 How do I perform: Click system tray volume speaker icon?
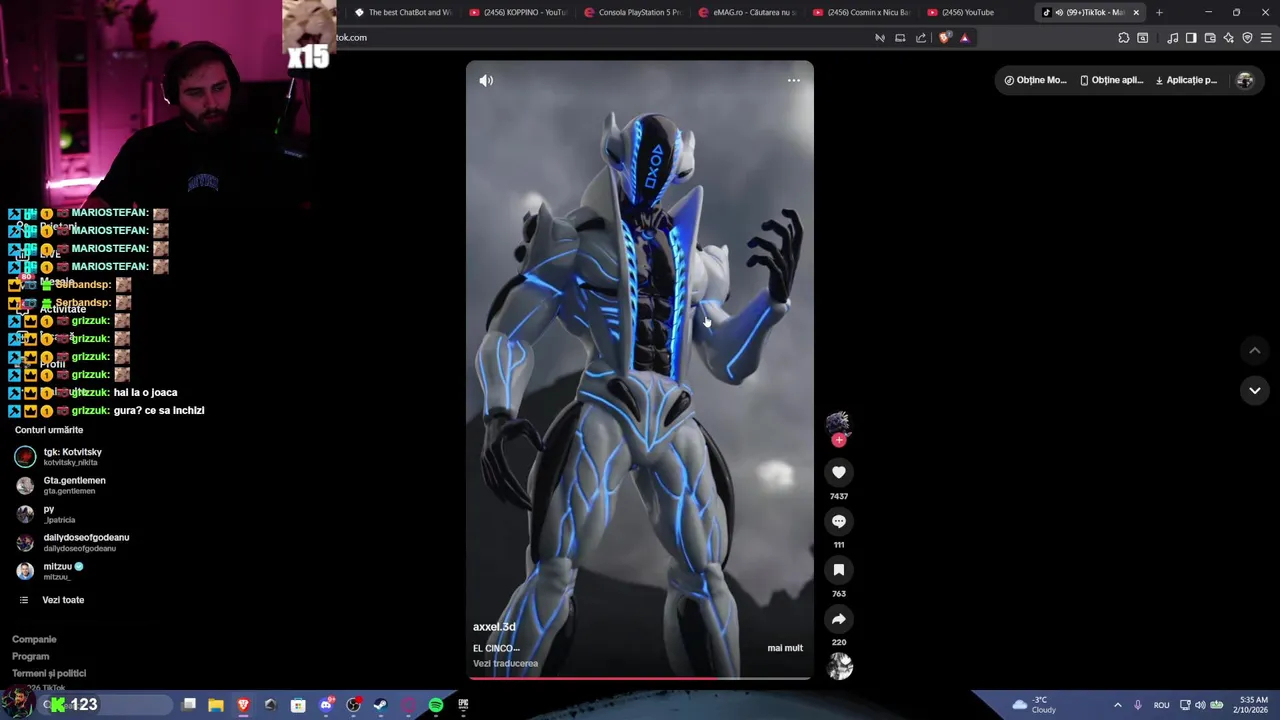point(1200,705)
